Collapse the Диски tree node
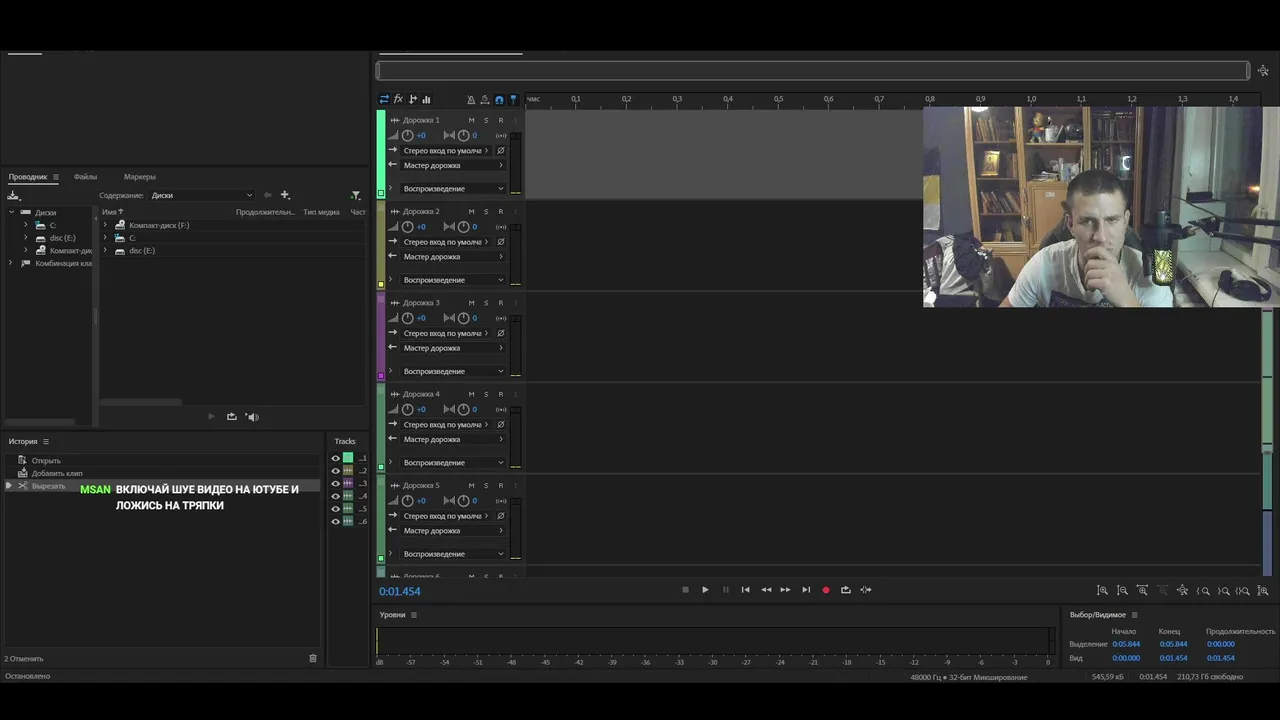 [x=13, y=212]
